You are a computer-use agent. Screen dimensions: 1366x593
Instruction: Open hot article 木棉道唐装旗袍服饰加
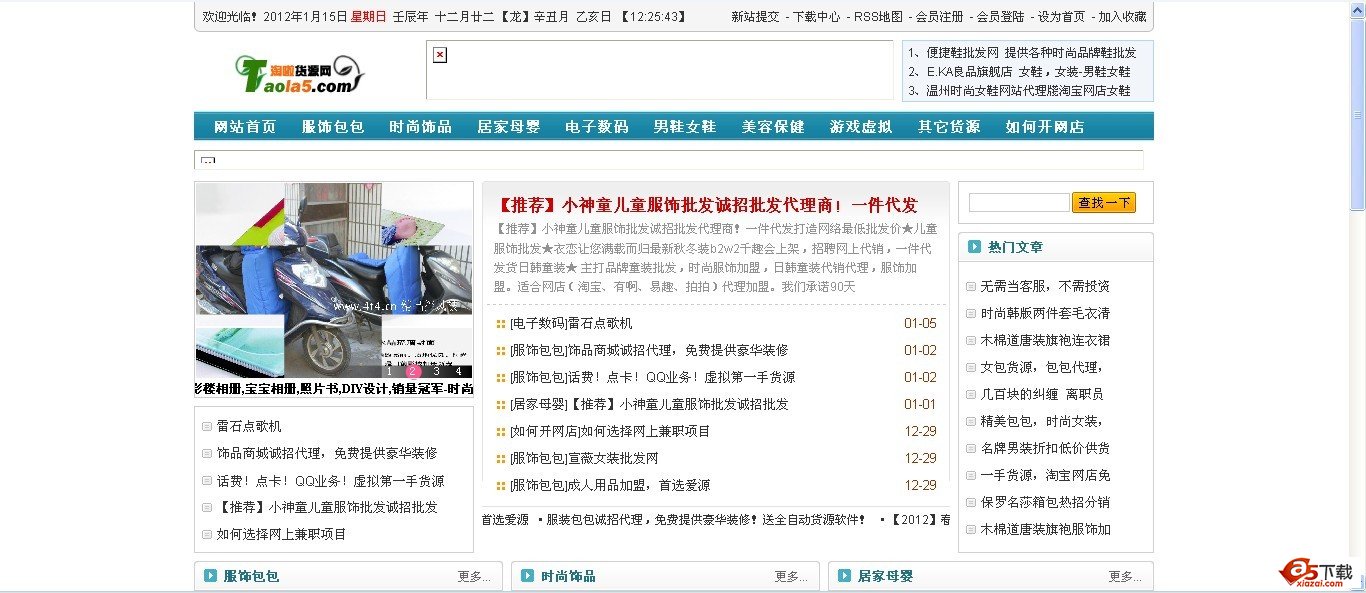coord(1045,529)
